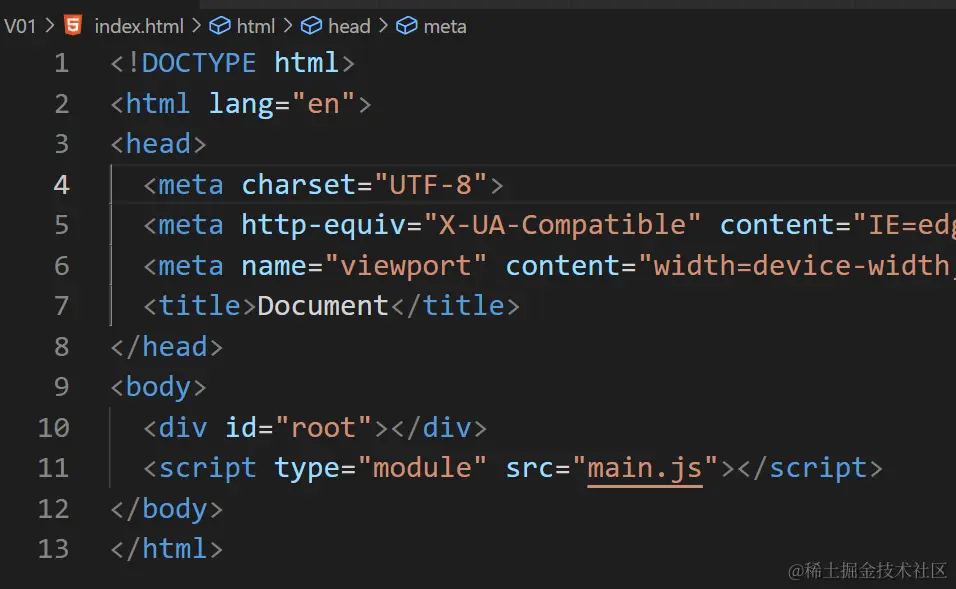The width and height of the screenshot is (956, 589).
Task: Click the closing title tag on line 7
Action: coord(455,305)
